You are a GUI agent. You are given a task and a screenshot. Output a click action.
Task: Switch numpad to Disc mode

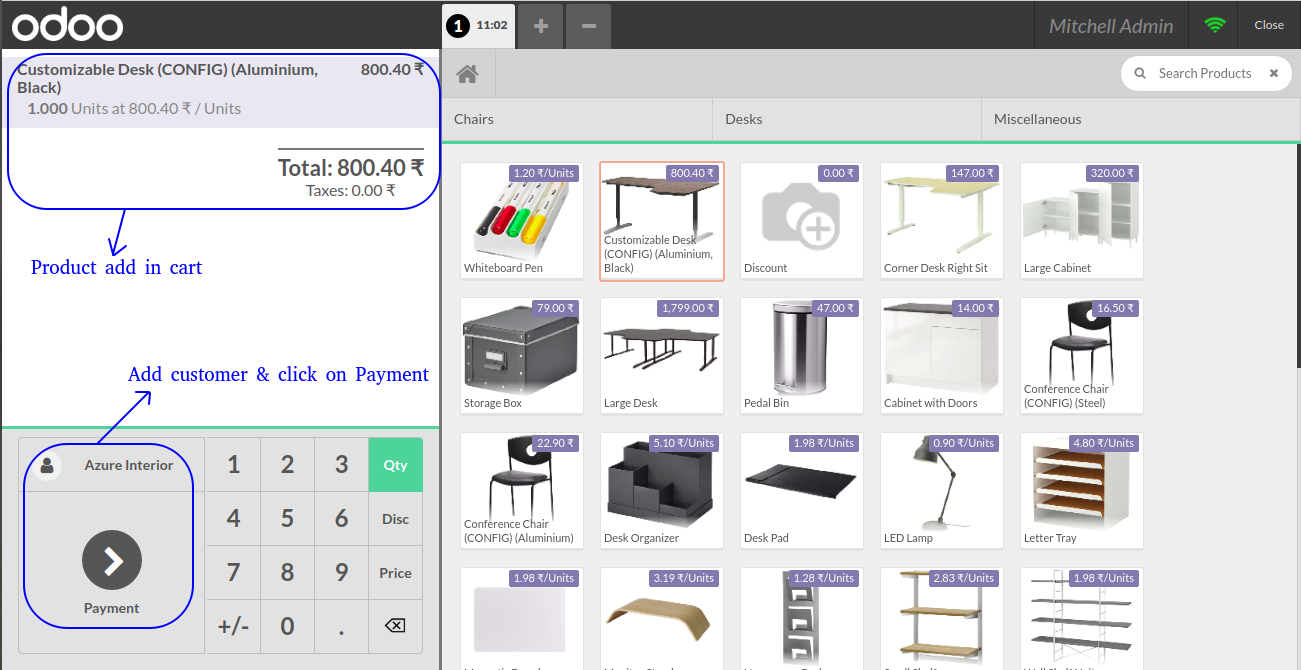pos(395,519)
